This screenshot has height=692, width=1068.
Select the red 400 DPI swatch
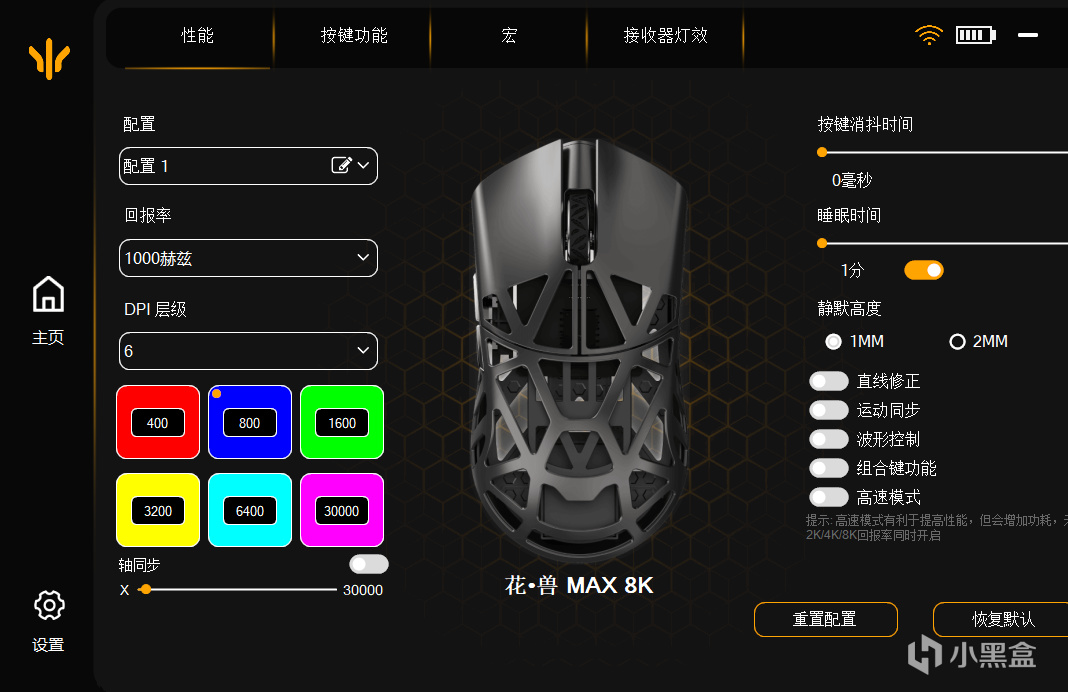pyautogui.click(x=158, y=422)
